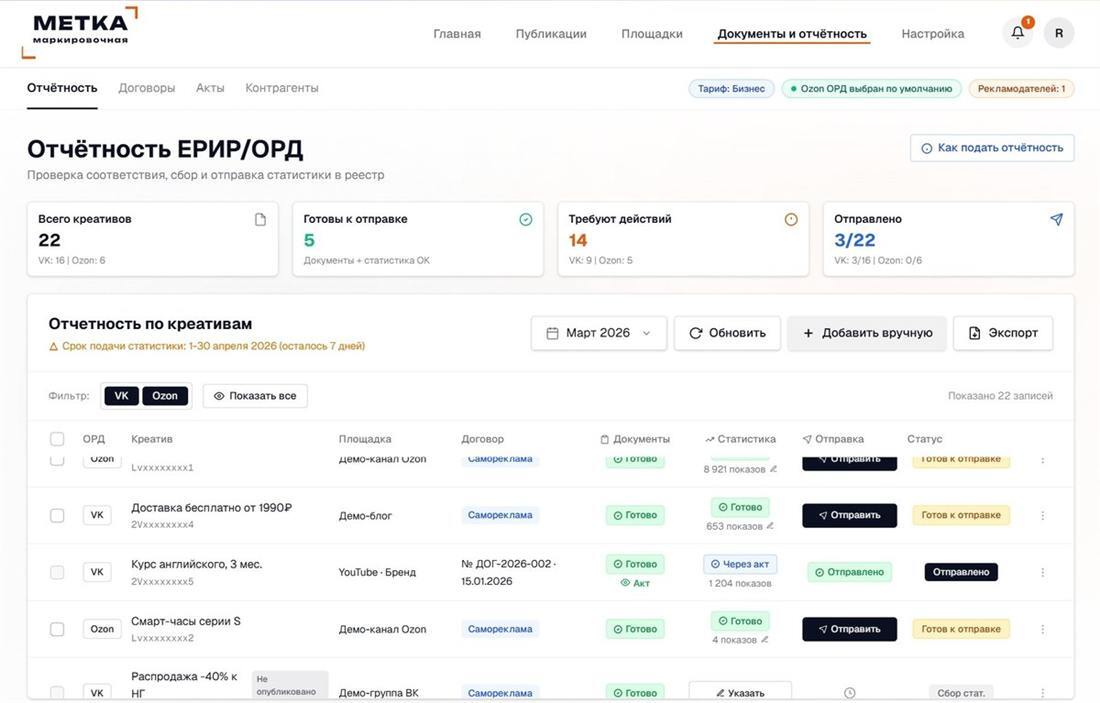Image resolution: width=1100 pixels, height=703 pixels.
Task: Switch to the Договоры tab
Action: coord(147,88)
